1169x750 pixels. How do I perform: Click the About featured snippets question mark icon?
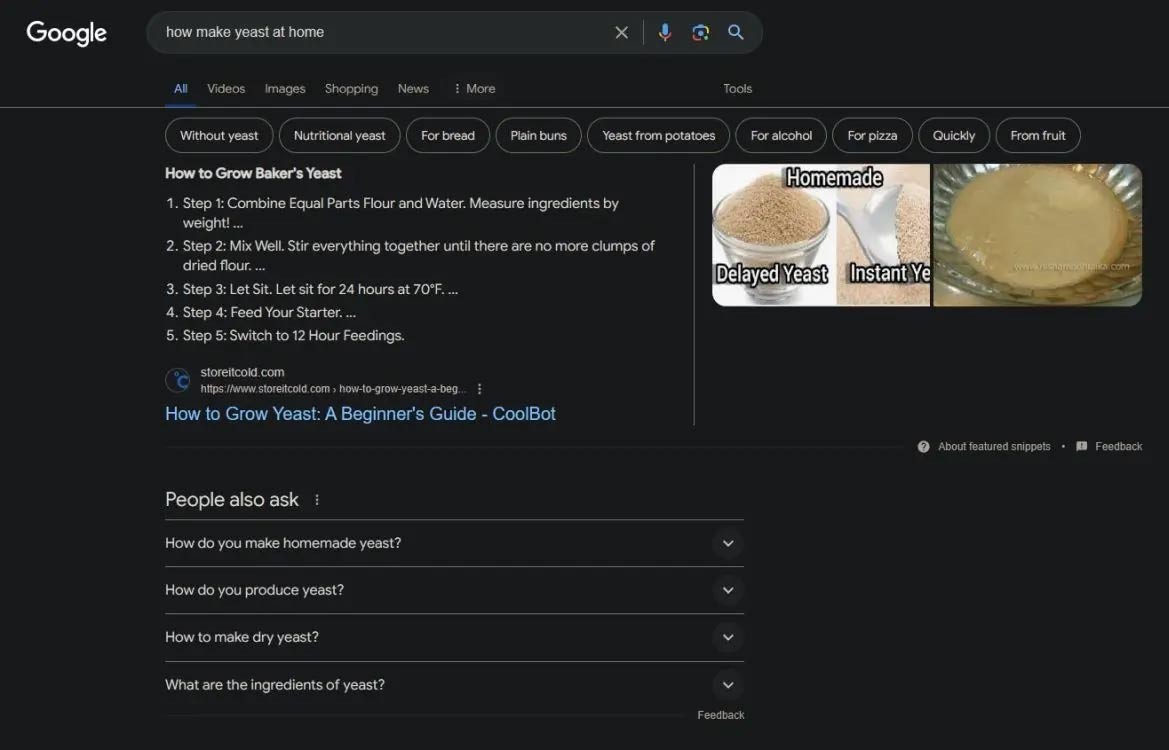click(x=922, y=446)
